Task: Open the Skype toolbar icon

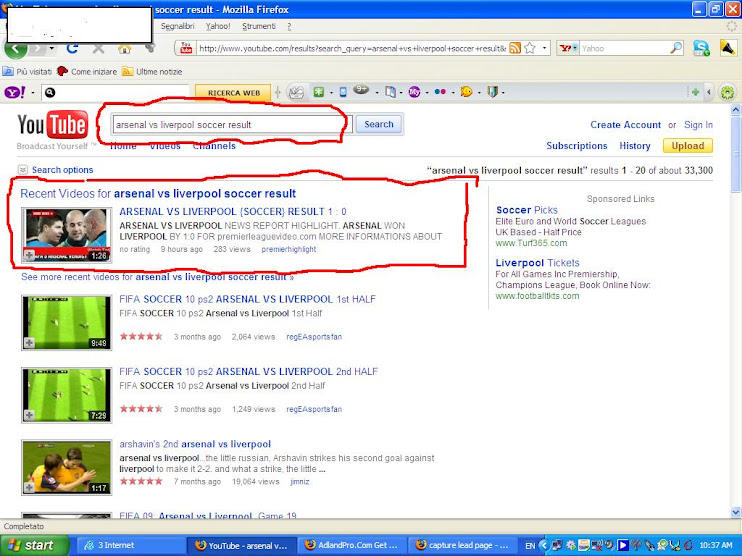Action: click(701, 48)
